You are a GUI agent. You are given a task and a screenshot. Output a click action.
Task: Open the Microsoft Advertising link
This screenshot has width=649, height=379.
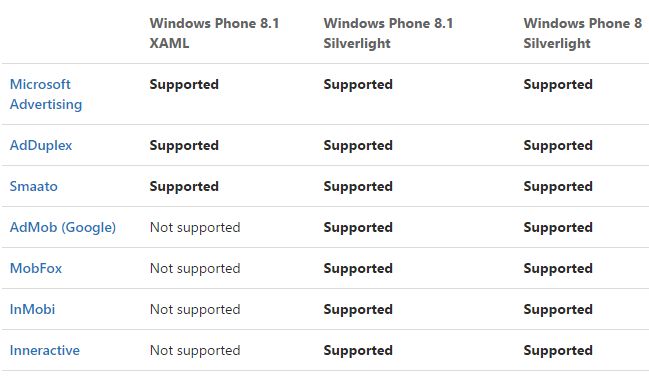click(x=46, y=94)
